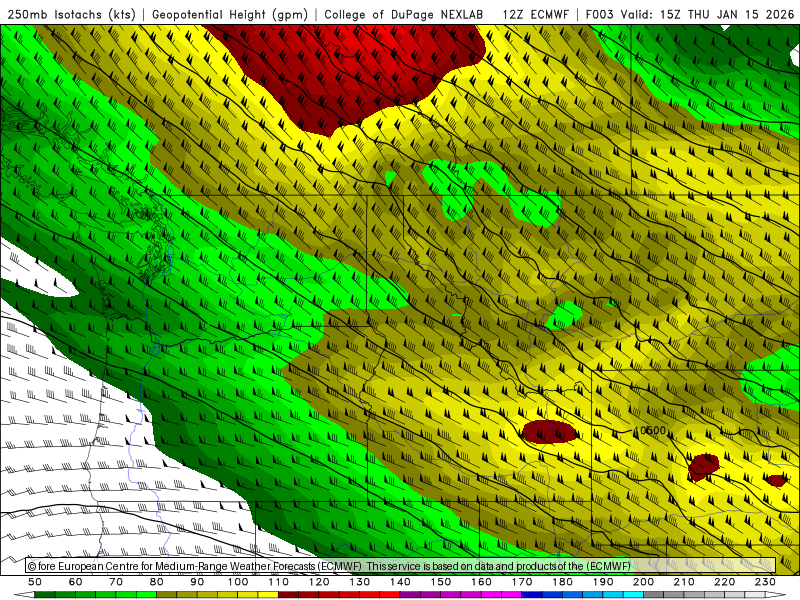Viewport: 800px width, 600px height.
Task: Select the 80 kts value on the color scale
Action: 157,582
